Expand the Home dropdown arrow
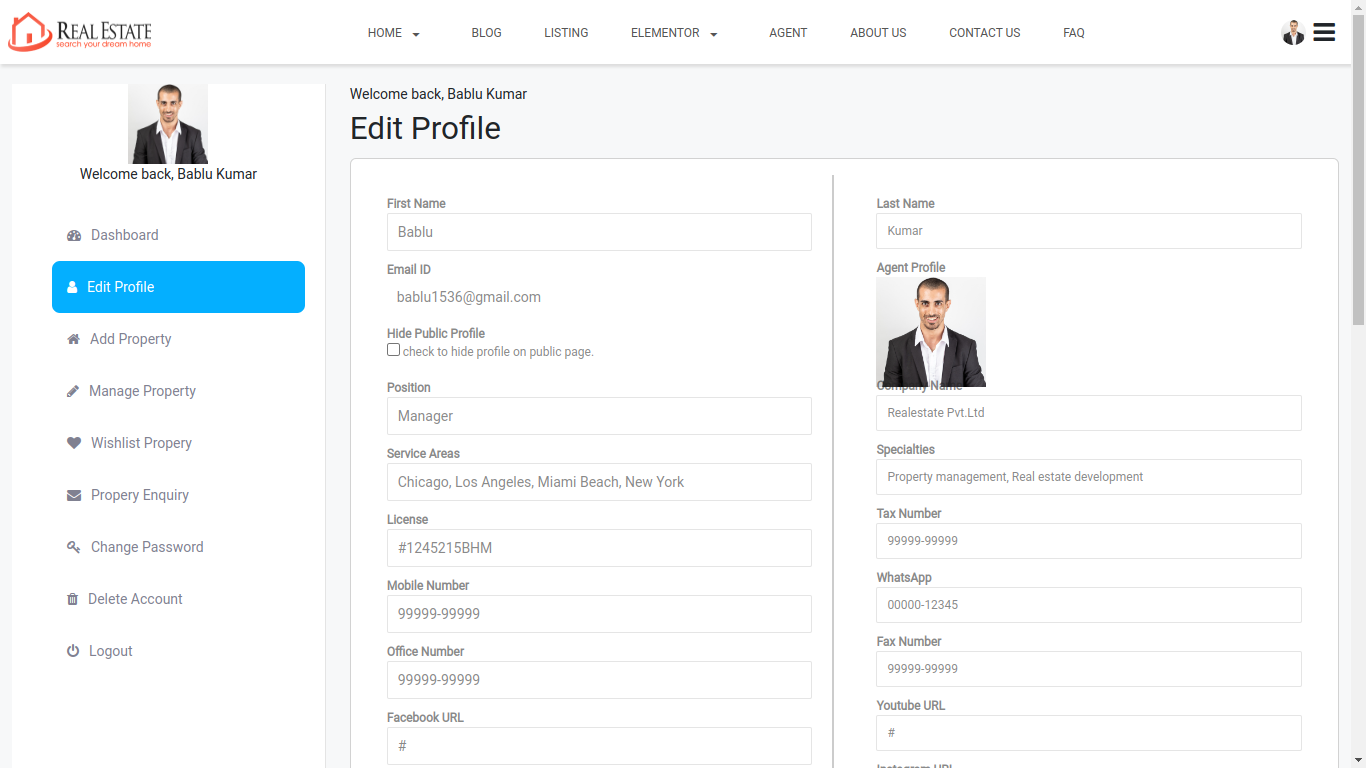1366x768 pixels. pos(416,34)
